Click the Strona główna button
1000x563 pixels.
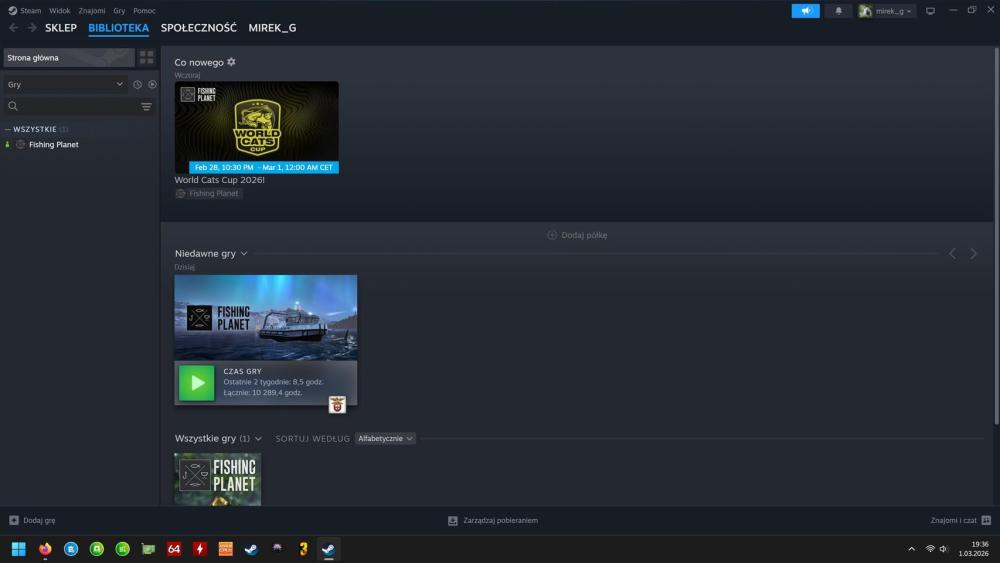tap(69, 57)
